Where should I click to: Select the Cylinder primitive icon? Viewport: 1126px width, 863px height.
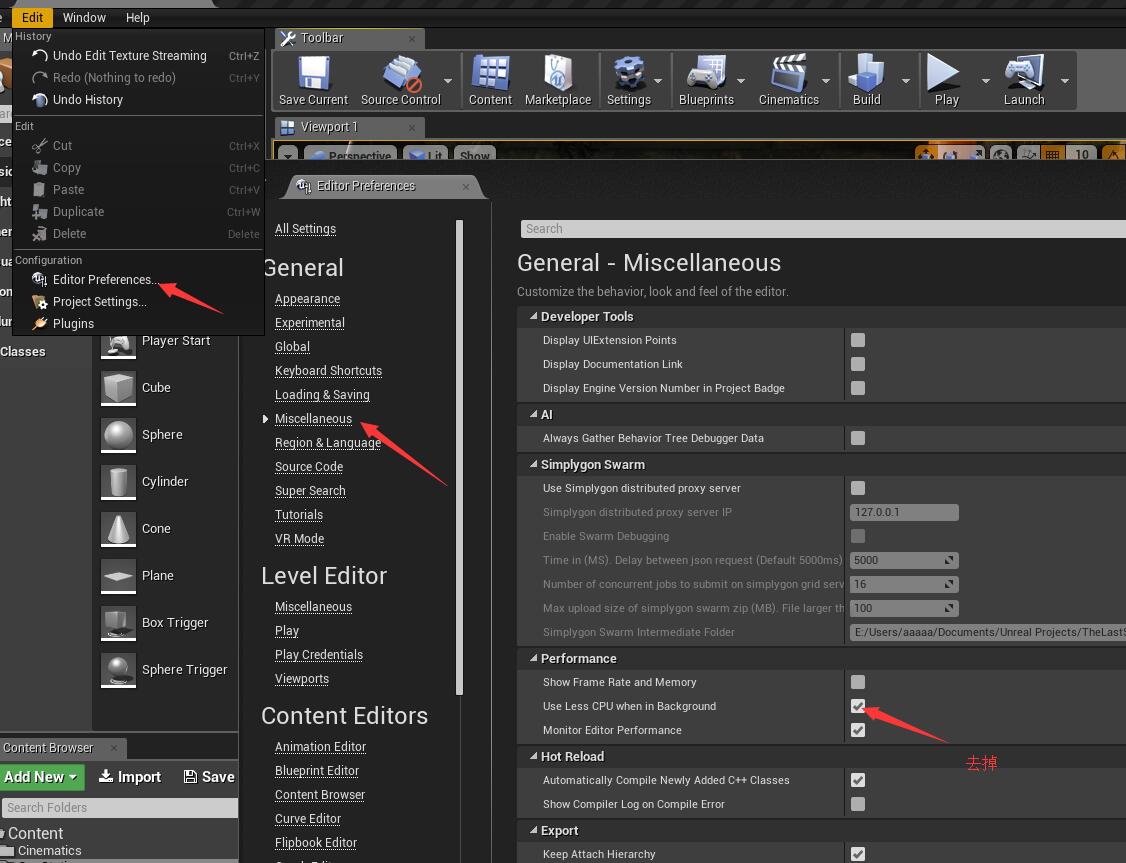(118, 482)
